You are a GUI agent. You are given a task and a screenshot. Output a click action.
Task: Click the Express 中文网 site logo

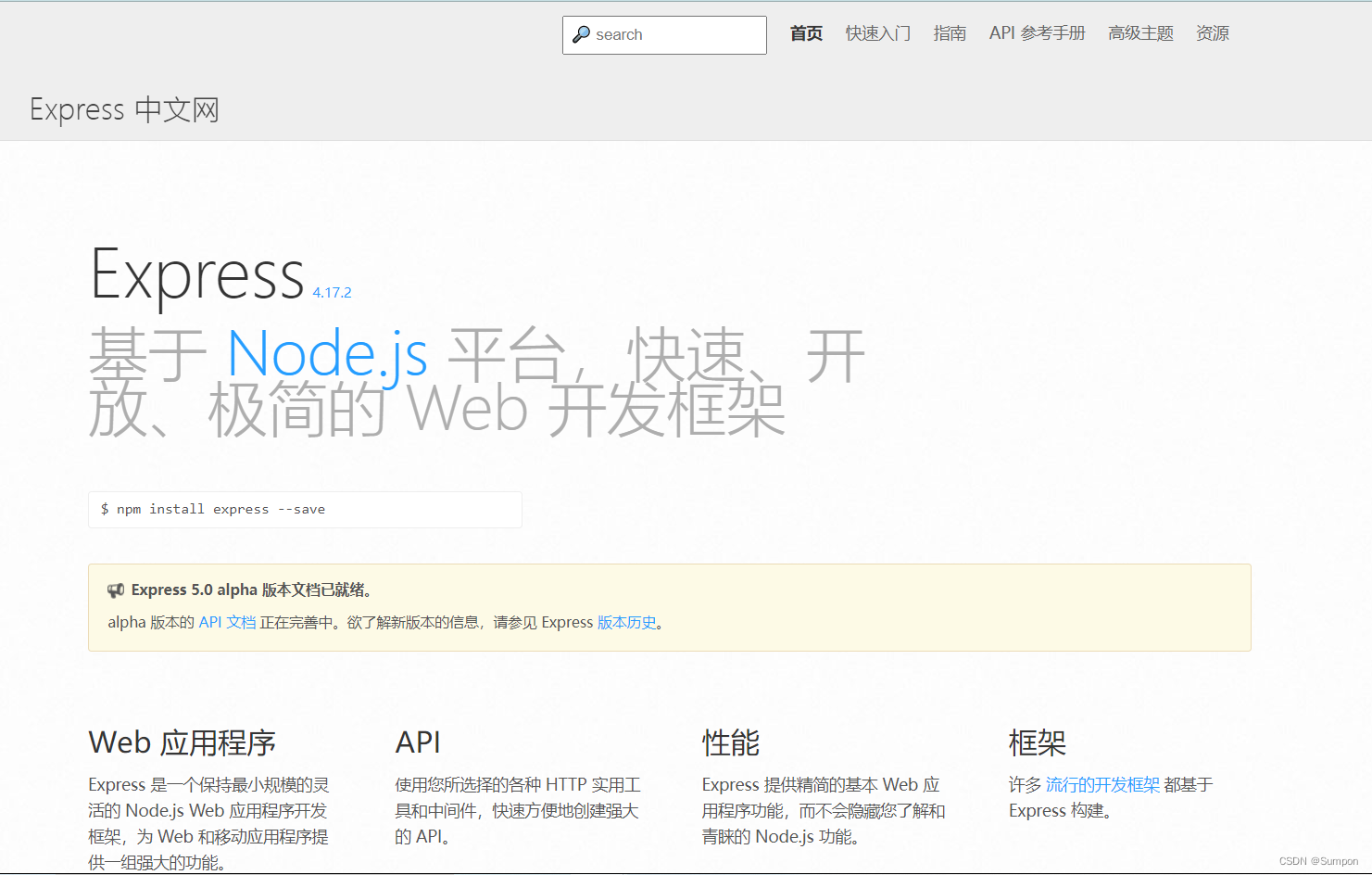click(124, 109)
